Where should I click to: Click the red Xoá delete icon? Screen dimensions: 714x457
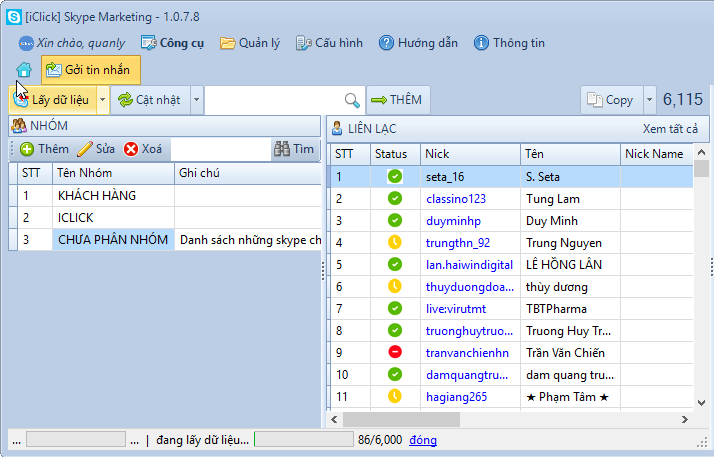(131, 149)
